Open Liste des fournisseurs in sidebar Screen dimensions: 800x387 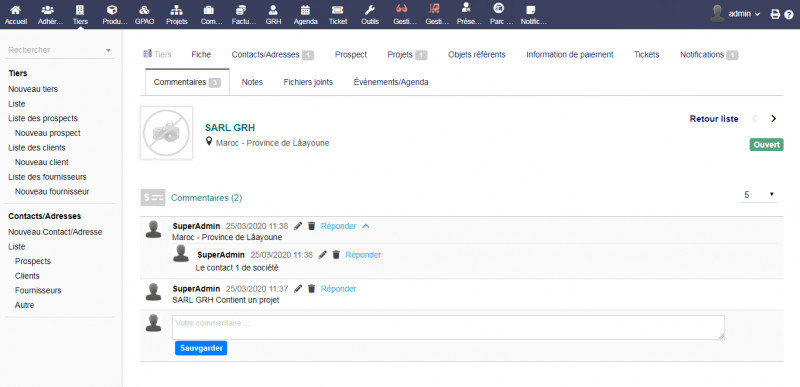coord(47,177)
